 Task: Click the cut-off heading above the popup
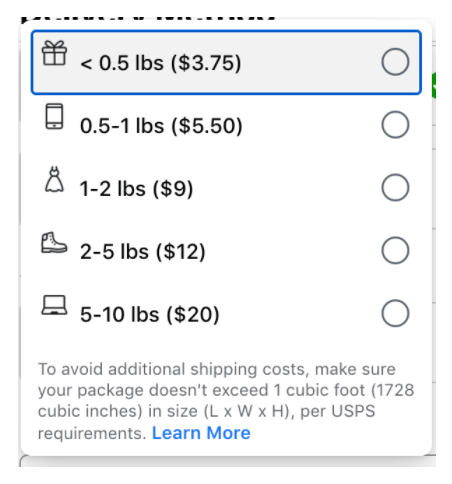148,19
